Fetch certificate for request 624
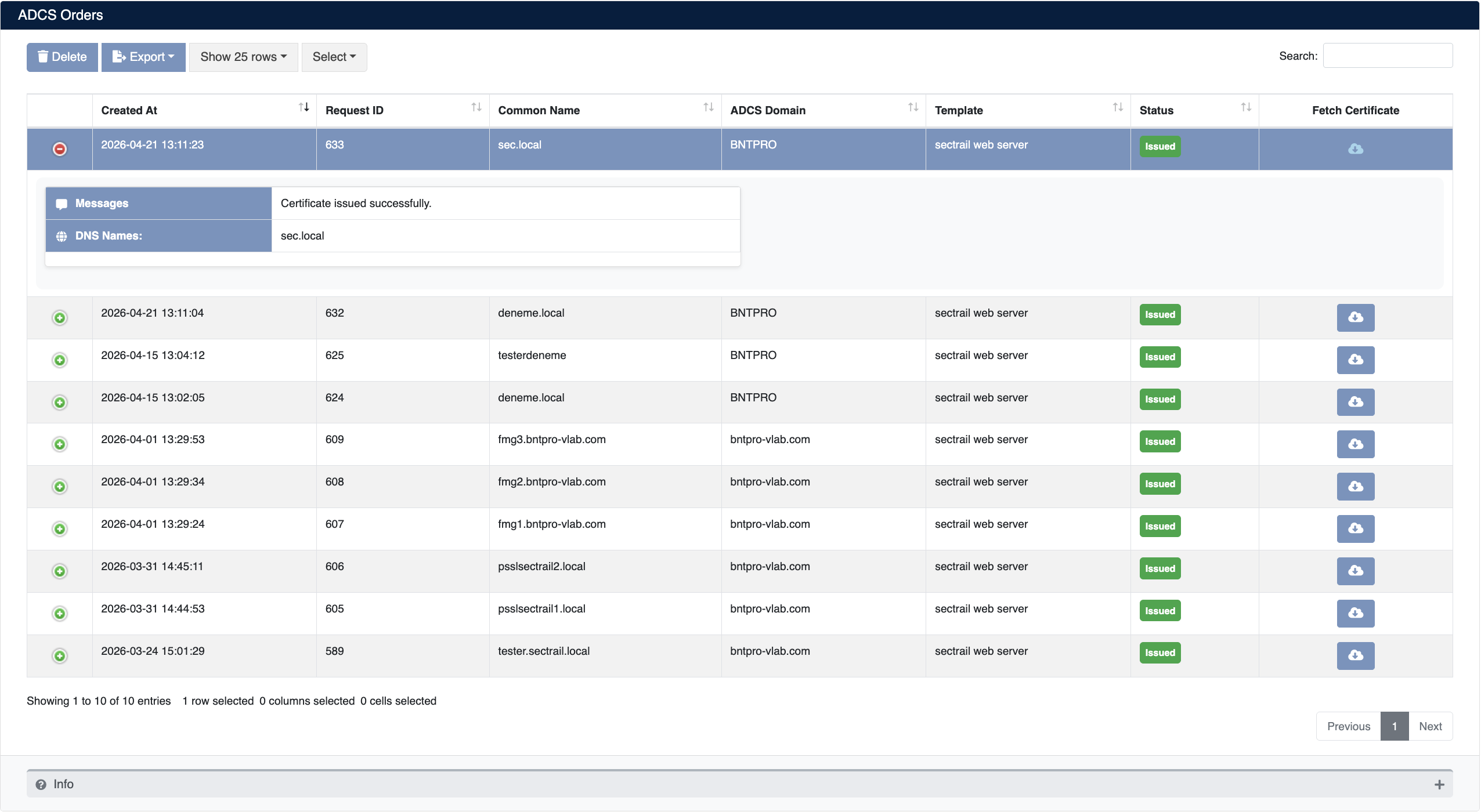Viewport: 1481px width, 812px height. click(1355, 402)
